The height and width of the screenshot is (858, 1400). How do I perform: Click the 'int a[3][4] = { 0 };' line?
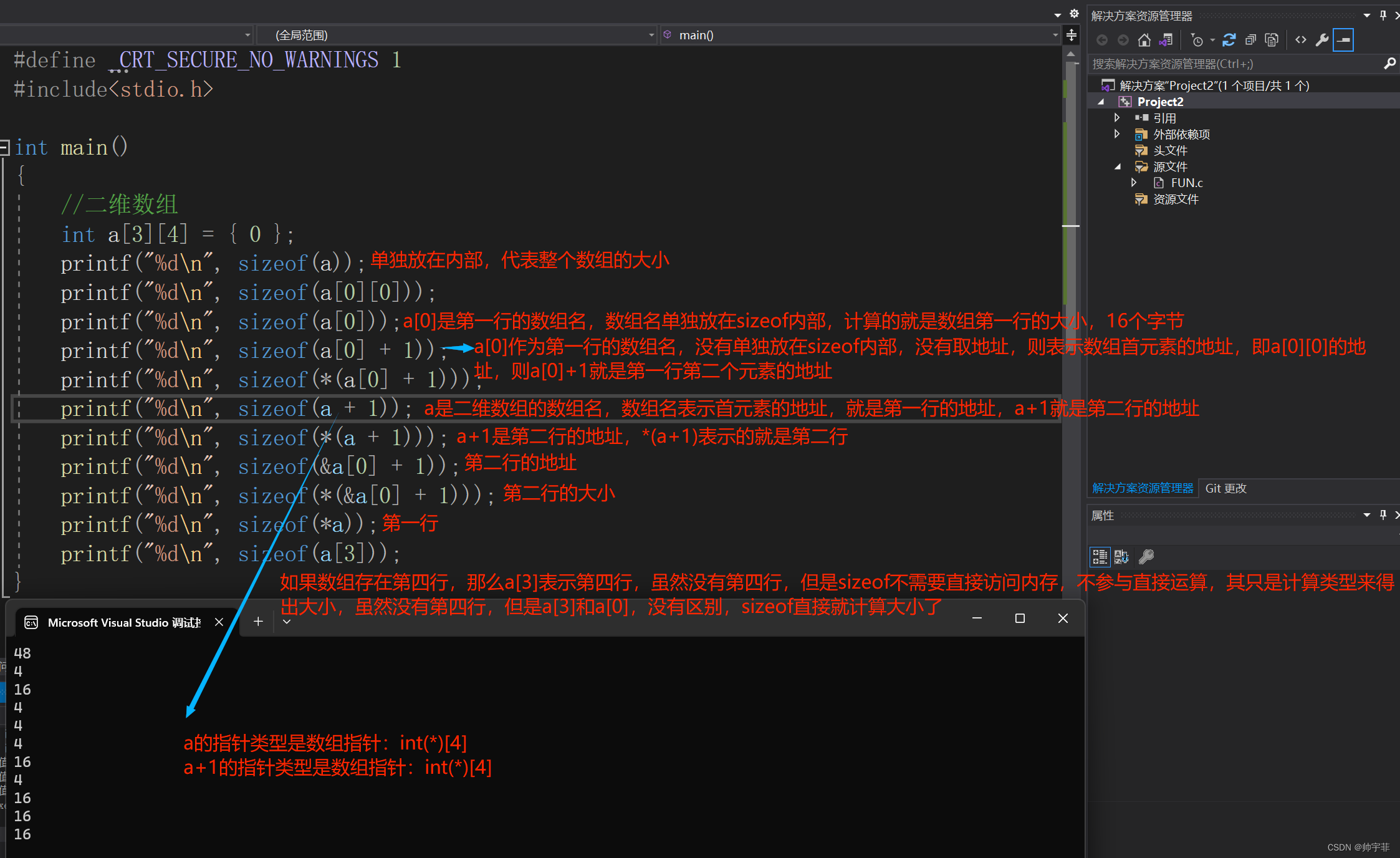click(x=178, y=234)
